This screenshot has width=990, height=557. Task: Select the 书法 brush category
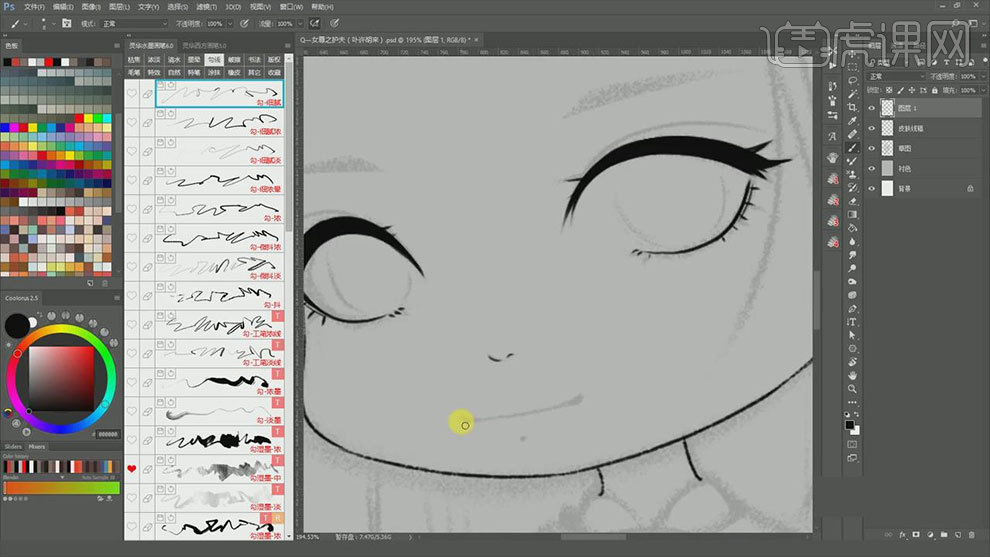(x=254, y=59)
